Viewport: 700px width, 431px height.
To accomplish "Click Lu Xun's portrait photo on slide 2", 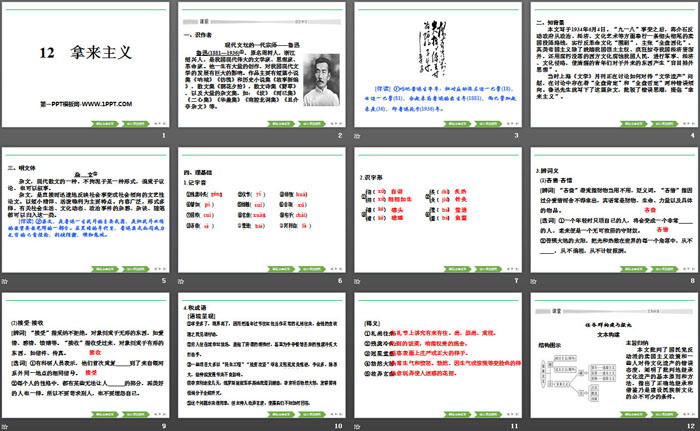I will 321,80.
